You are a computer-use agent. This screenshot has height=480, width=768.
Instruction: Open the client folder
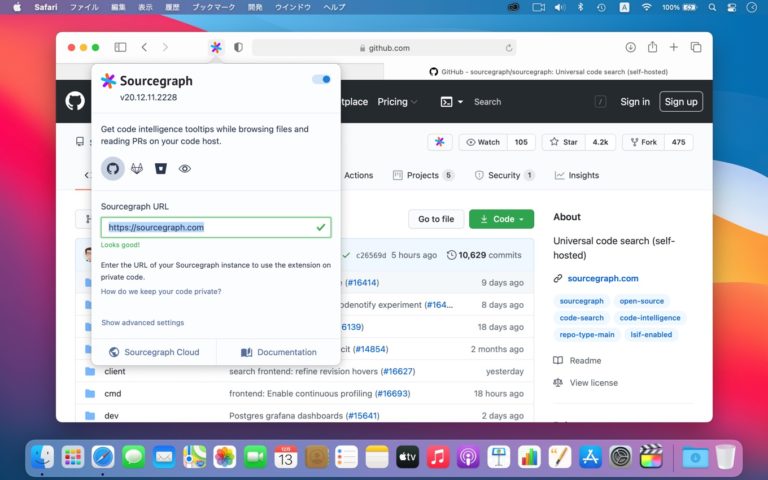[x=115, y=371]
